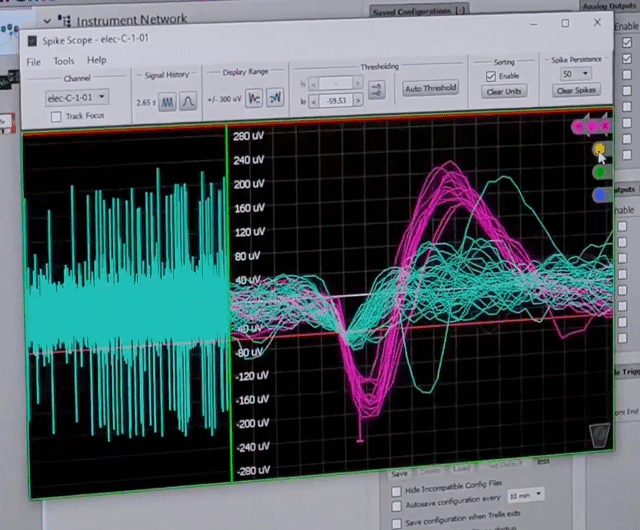The height and width of the screenshot is (530, 640).
Task: Toggle the Sorting Enable checkbox
Action: pyautogui.click(x=490, y=76)
